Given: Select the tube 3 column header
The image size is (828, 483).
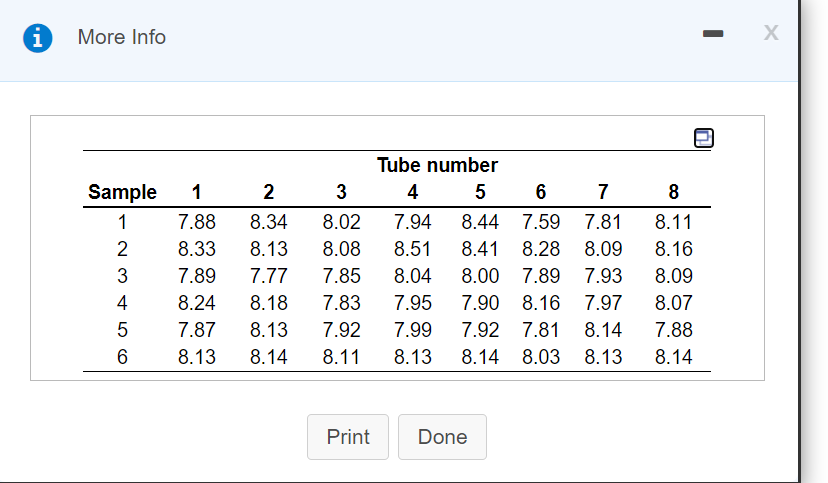Looking at the screenshot, I should tap(341, 192).
